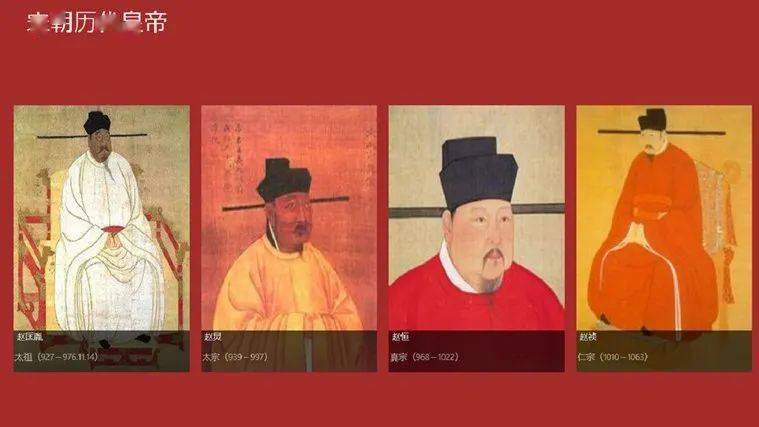Click the 赵匡胤 name label
The image size is (759, 427).
[x=30, y=336]
